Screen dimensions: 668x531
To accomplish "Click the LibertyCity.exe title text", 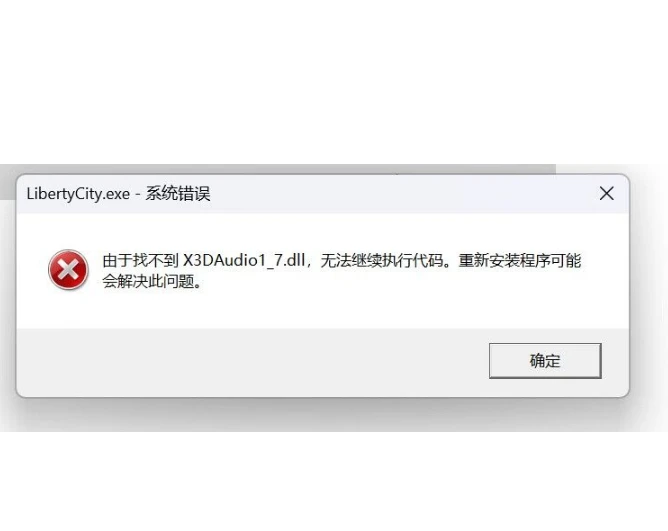I will (78, 194).
